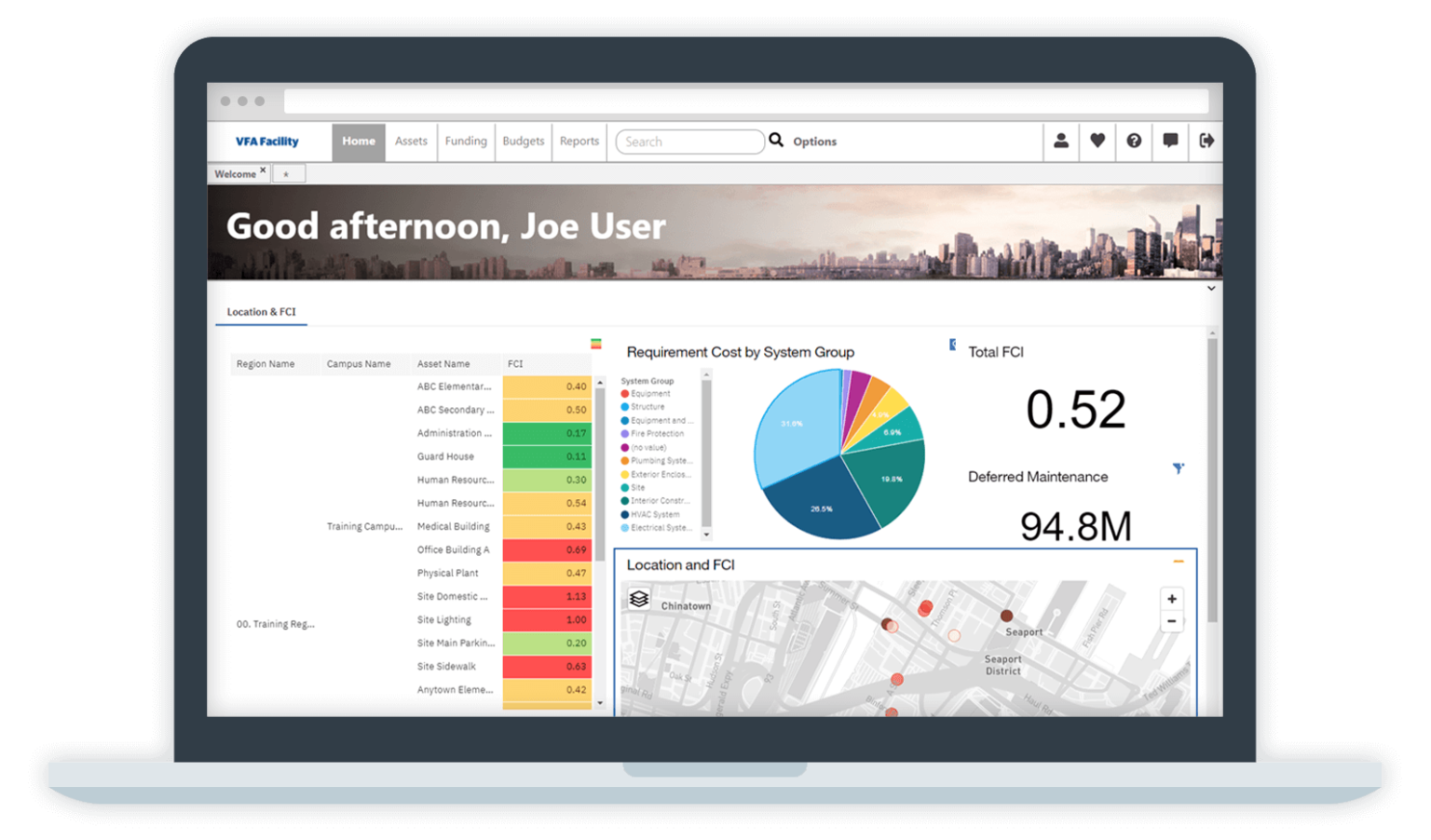The image size is (1431, 840).
Task: Toggle HVAC System legend entry
Action: coord(654,514)
